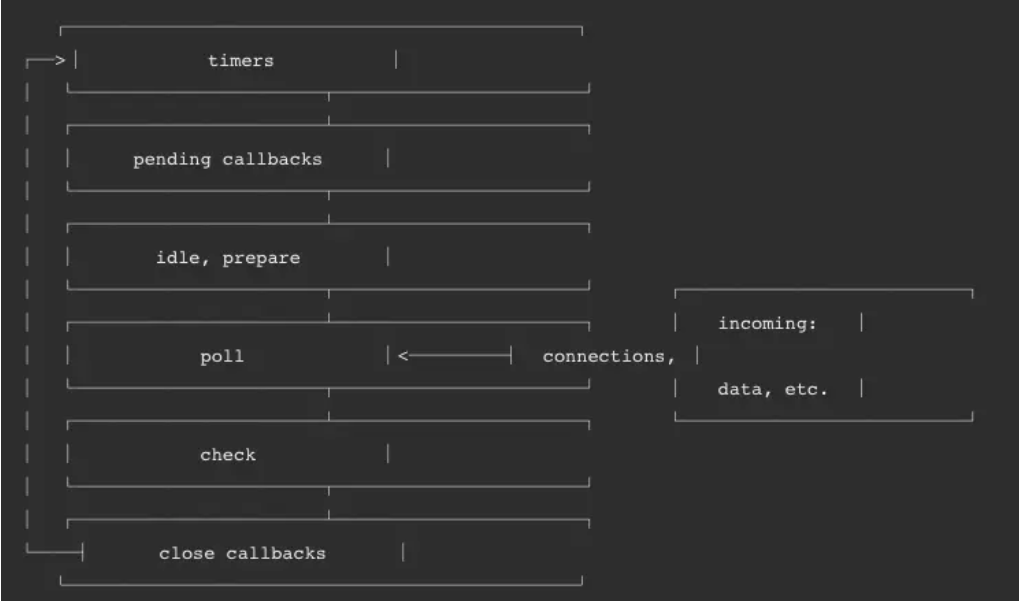
Task: Click the loop line exiting close callbacks box
Action: tap(55, 552)
